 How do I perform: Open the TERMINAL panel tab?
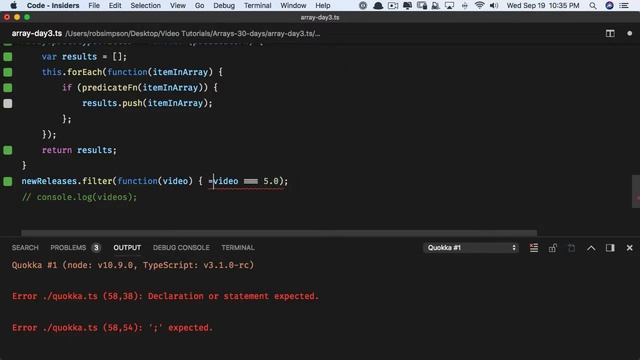point(238,248)
